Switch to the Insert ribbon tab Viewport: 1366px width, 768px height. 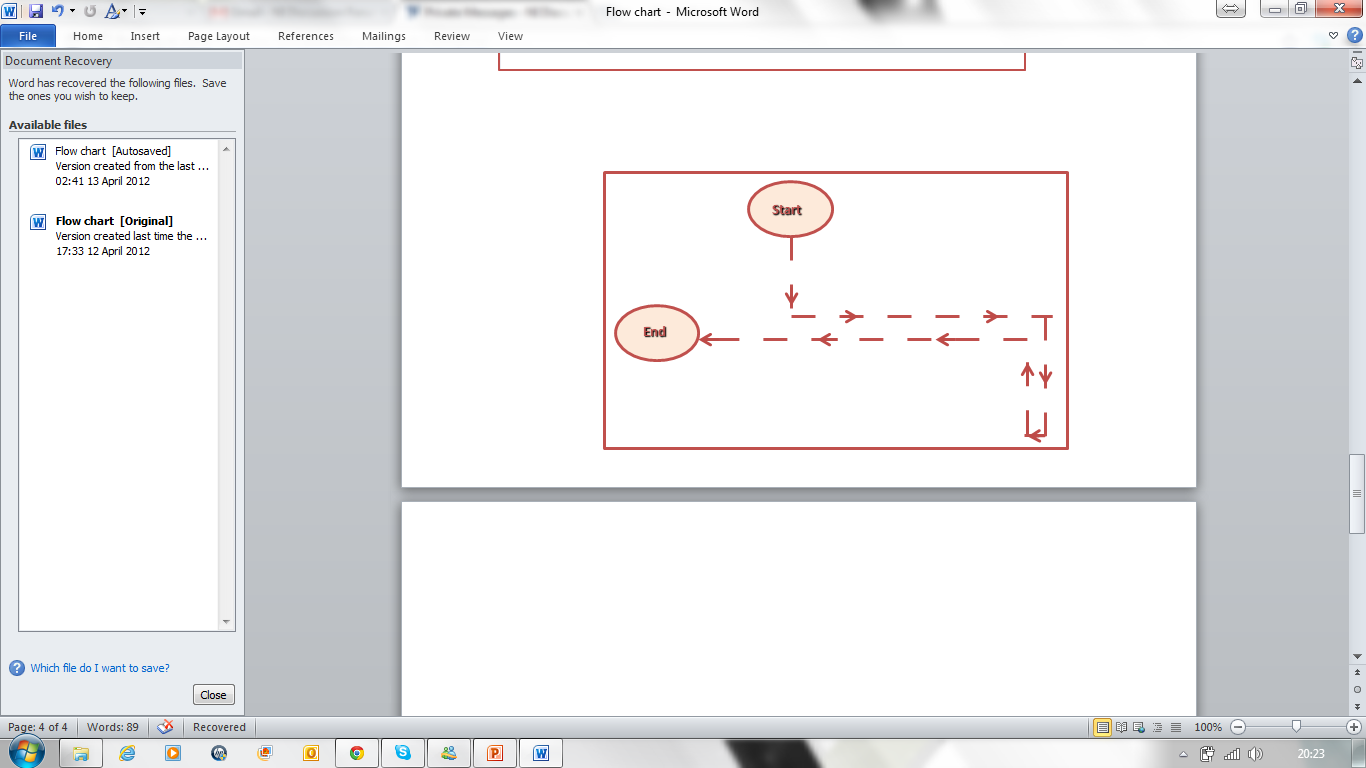tap(145, 36)
